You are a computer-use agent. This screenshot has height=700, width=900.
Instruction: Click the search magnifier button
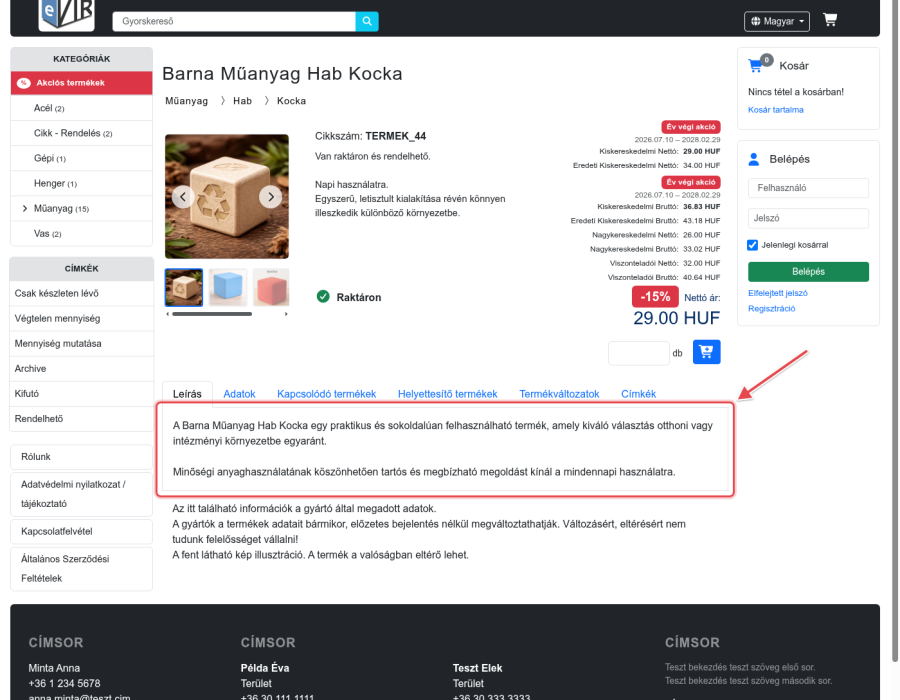pyautogui.click(x=367, y=21)
